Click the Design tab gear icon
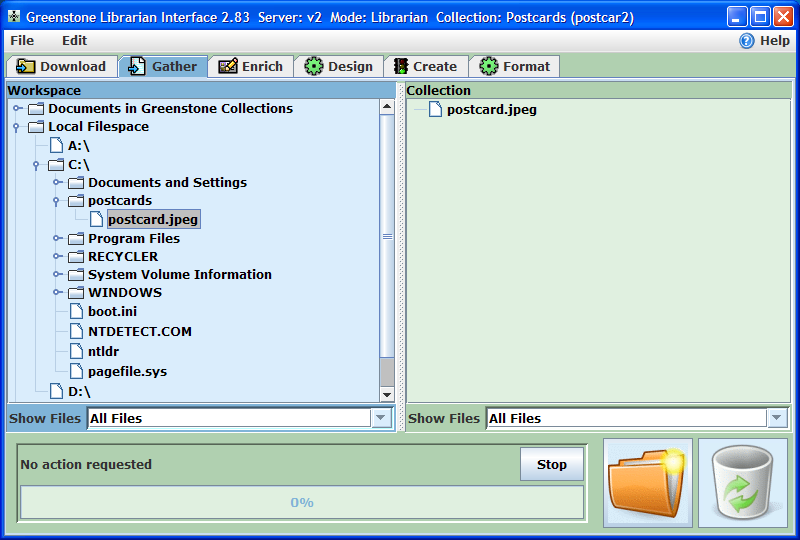This screenshot has height=540, width=800. pos(314,66)
